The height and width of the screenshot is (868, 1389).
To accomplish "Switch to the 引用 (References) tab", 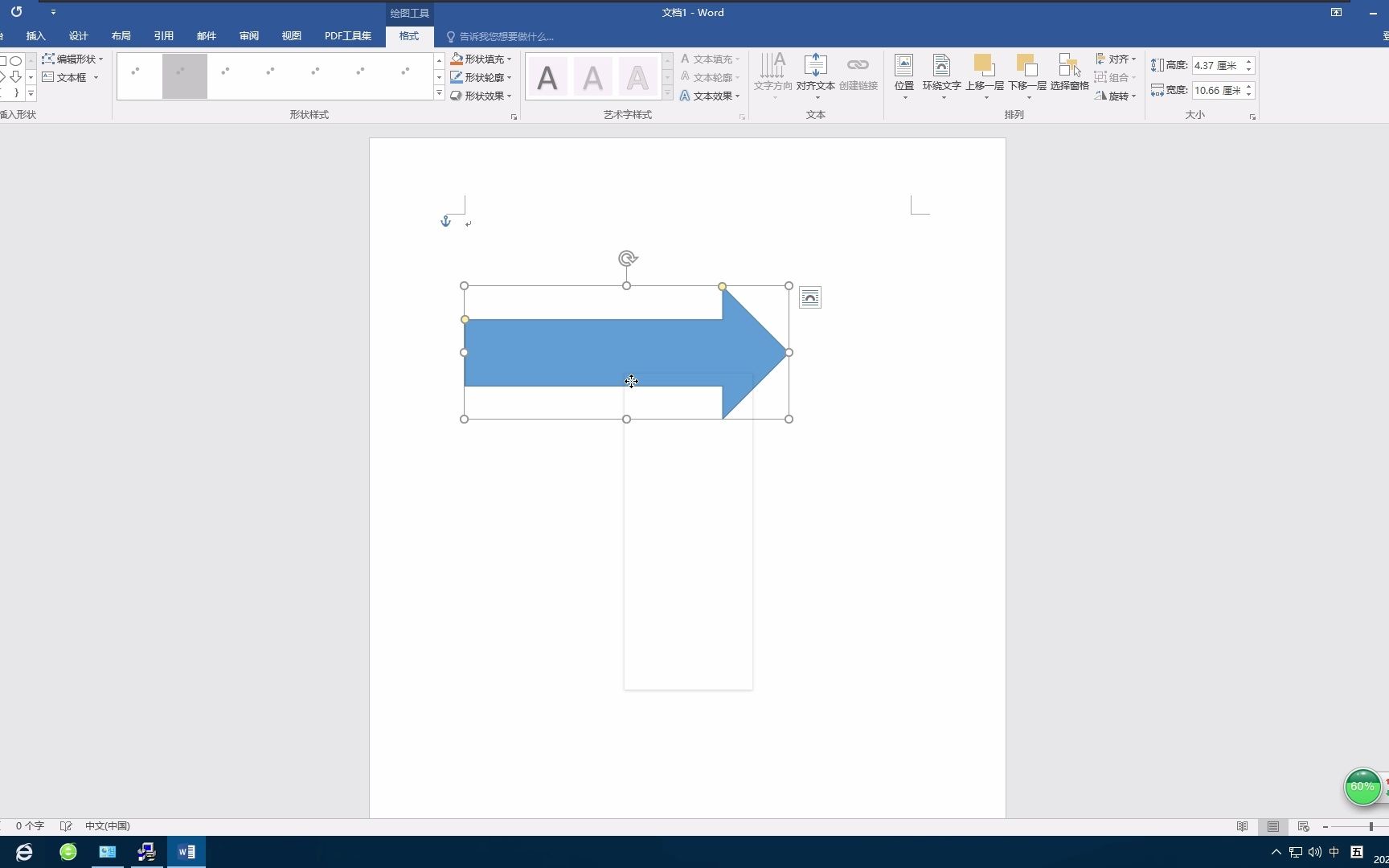I will (x=164, y=36).
